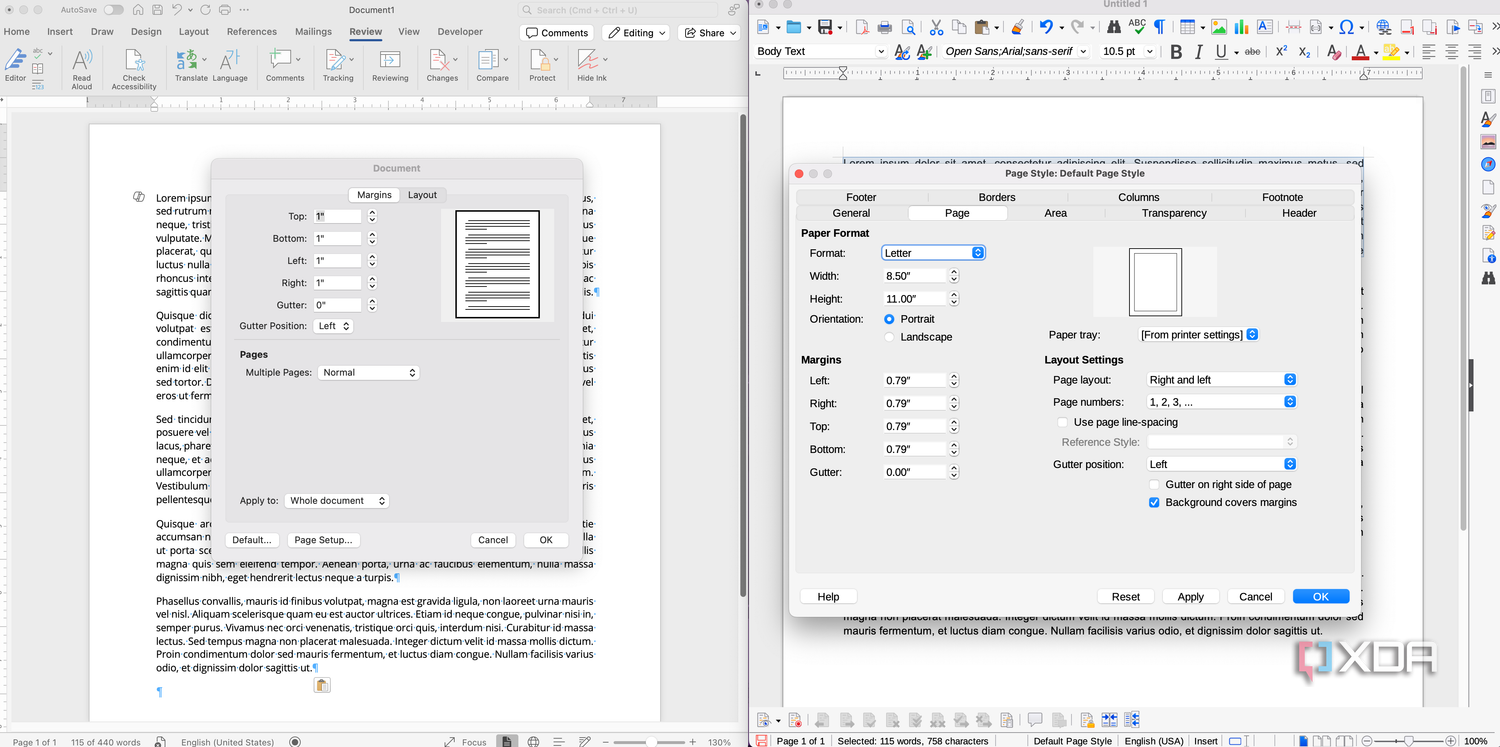Select the Portrait orientation radio button
The width and height of the screenshot is (1500, 747).
pyautogui.click(x=889, y=319)
